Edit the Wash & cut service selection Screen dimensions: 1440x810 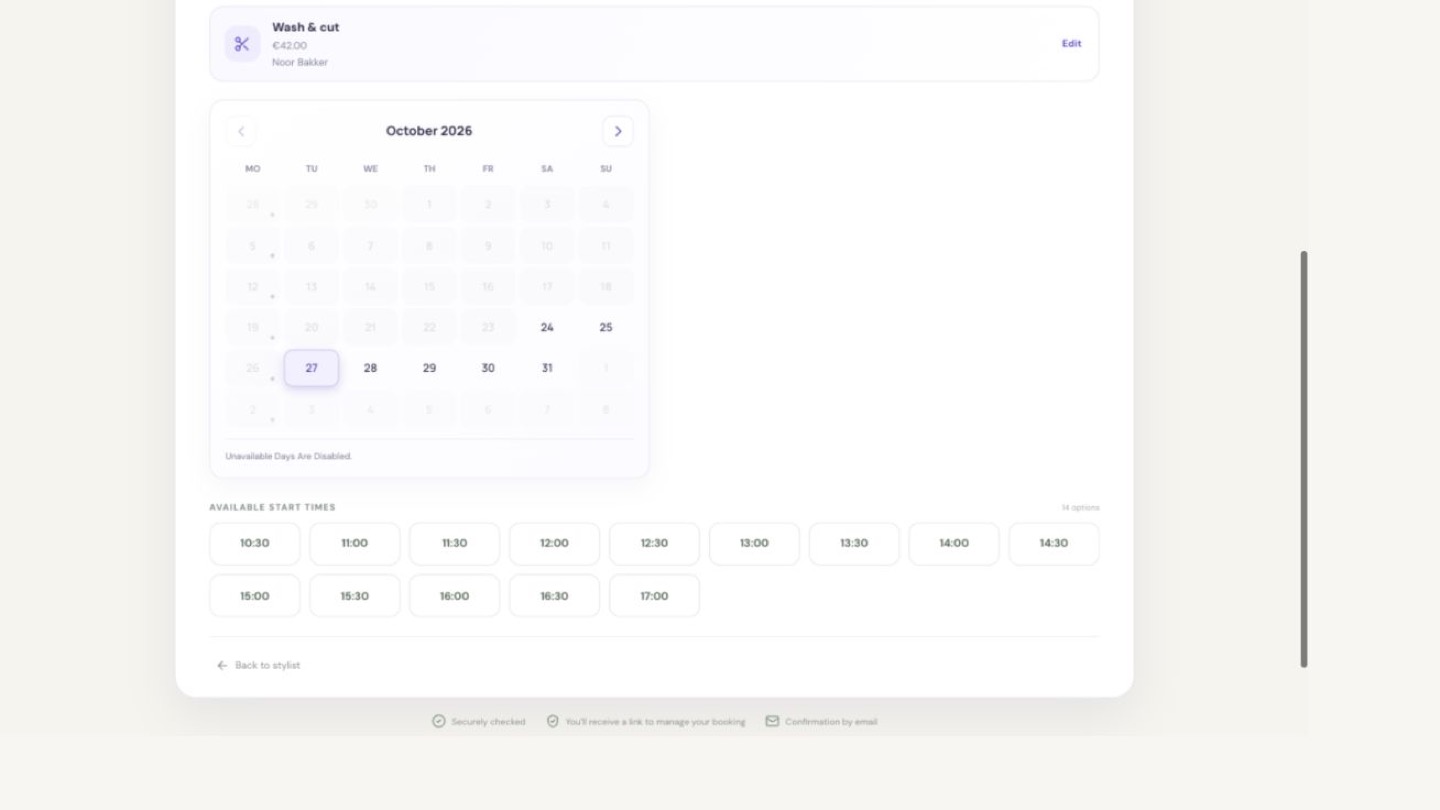[1071, 44]
